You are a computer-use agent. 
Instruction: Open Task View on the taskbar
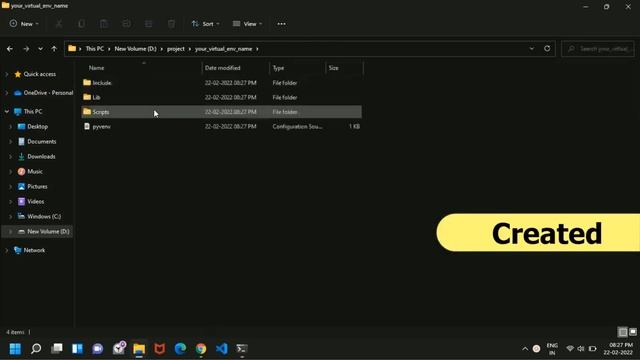pos(57,349)
